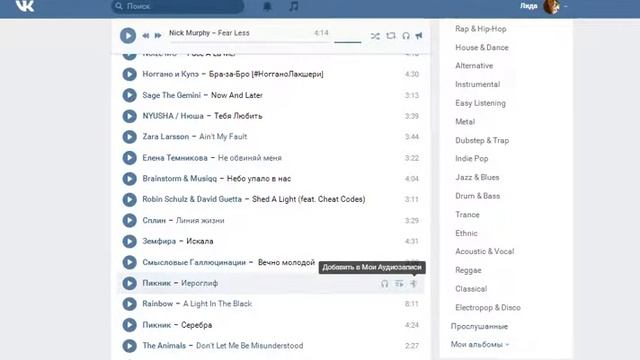Viewport: 640px width, 360px height.
Task: Click artist name Сплин
Action: [x=154, y=220]
